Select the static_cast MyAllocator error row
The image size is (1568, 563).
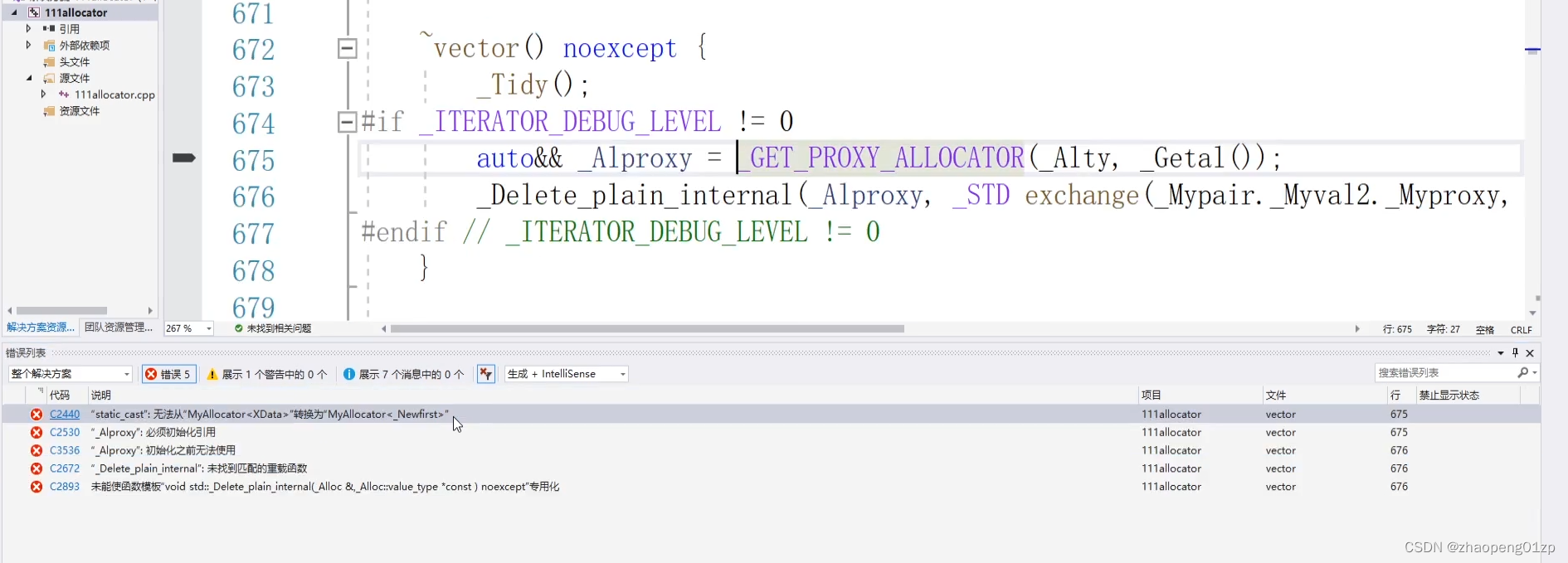(x=771, y=414)
